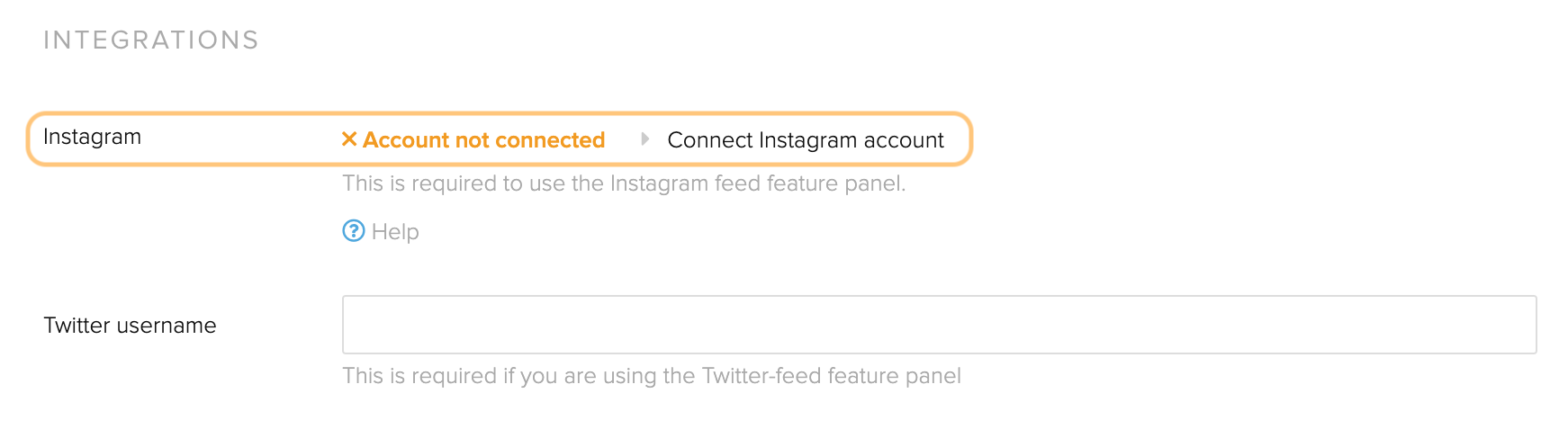Focus the Twitter username input field

(x=939, y=325)
